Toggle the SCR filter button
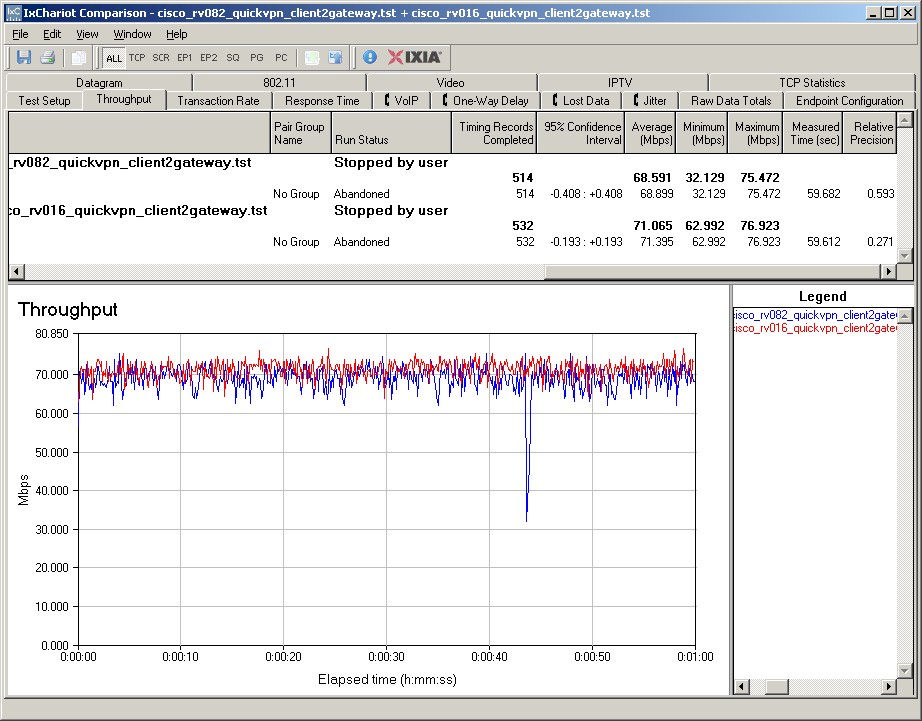 tap(161, 58)
